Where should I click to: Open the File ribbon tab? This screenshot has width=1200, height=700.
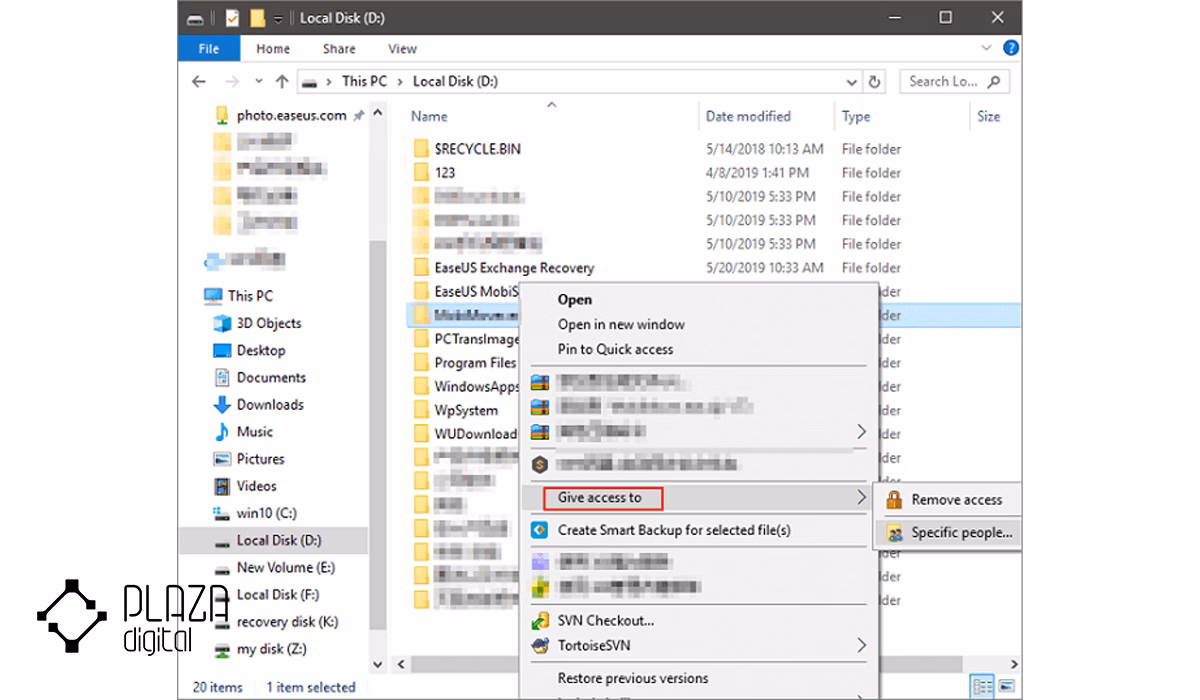[209, 48]
